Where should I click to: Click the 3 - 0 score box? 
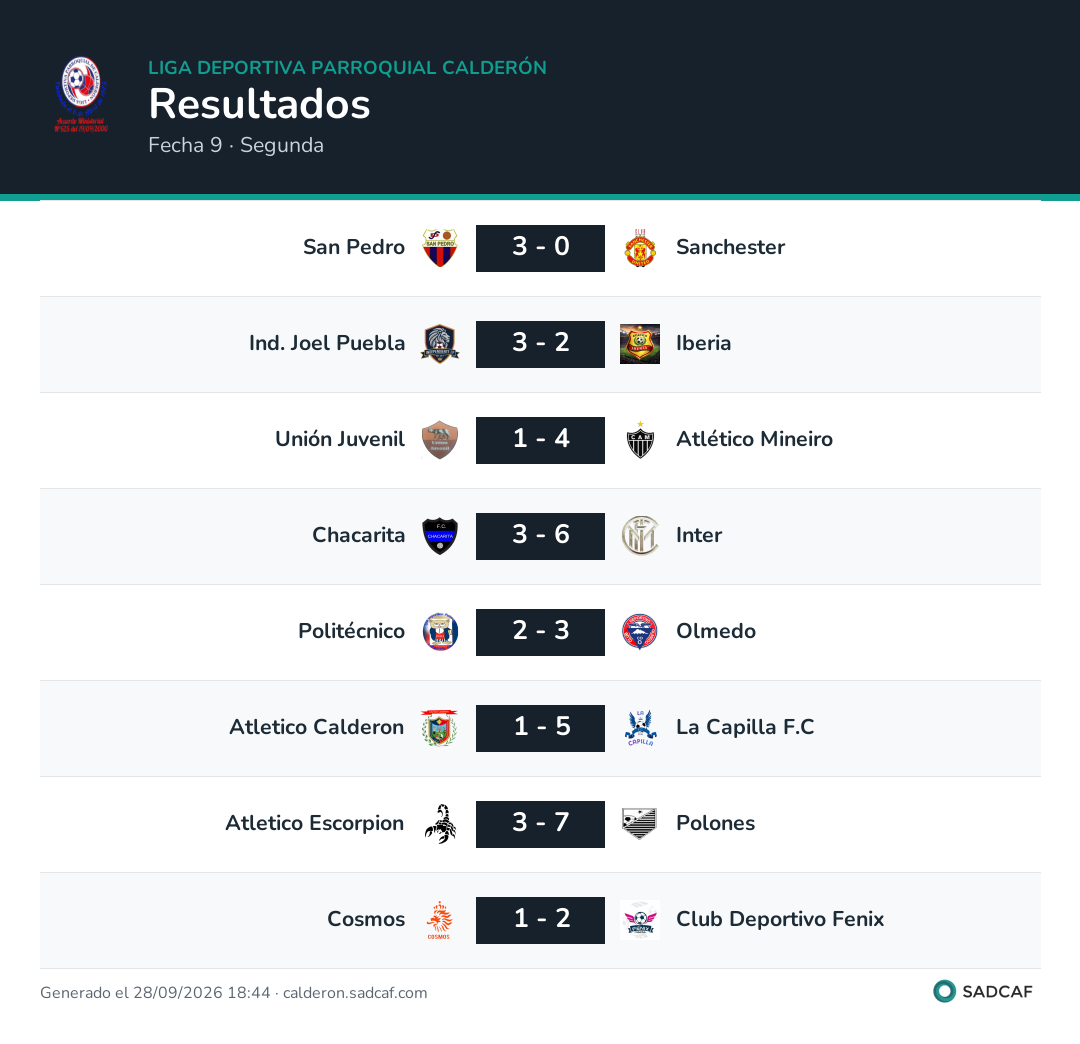[x=540, y=248]
